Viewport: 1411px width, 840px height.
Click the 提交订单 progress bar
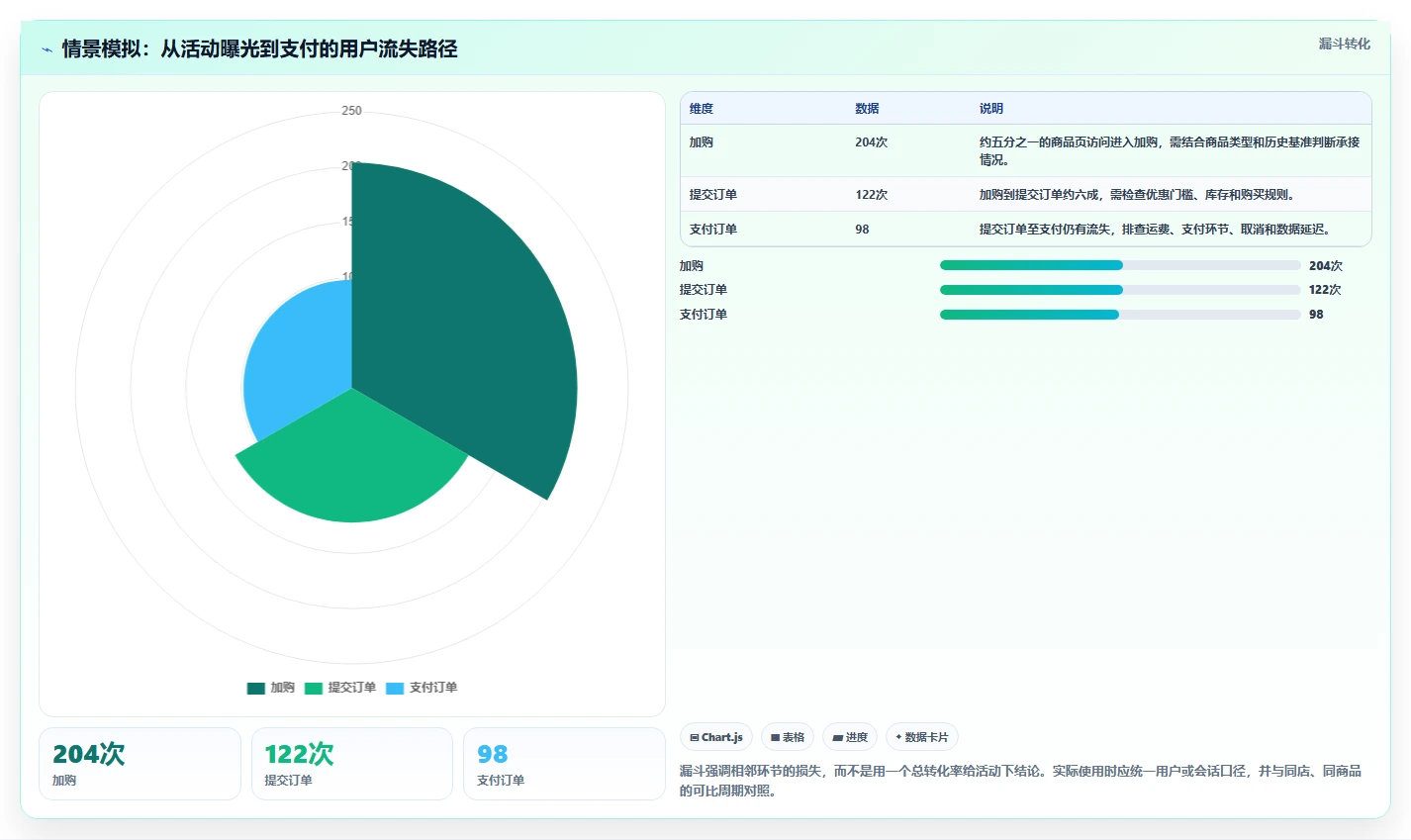1120,290
